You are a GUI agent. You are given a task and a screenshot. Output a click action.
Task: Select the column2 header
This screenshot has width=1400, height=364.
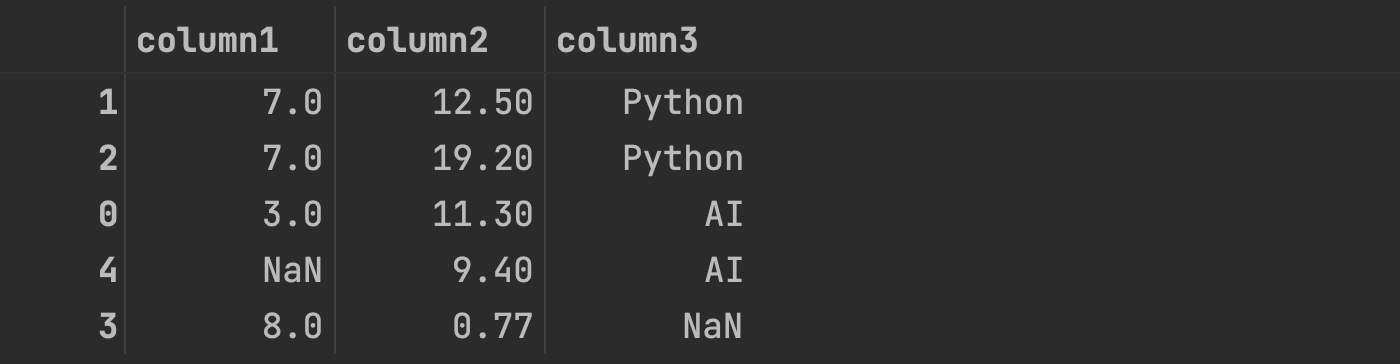point(417,41)
